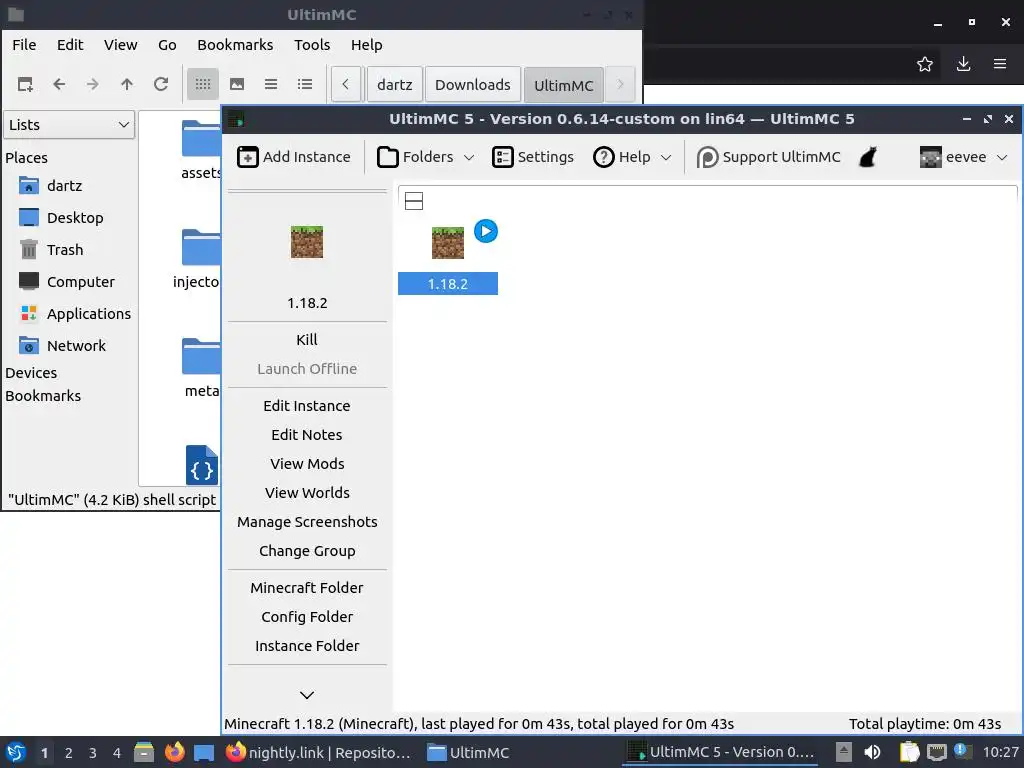Click Edit Instance
This screenshot has width=1024, height=768.
tap(307, 406)
